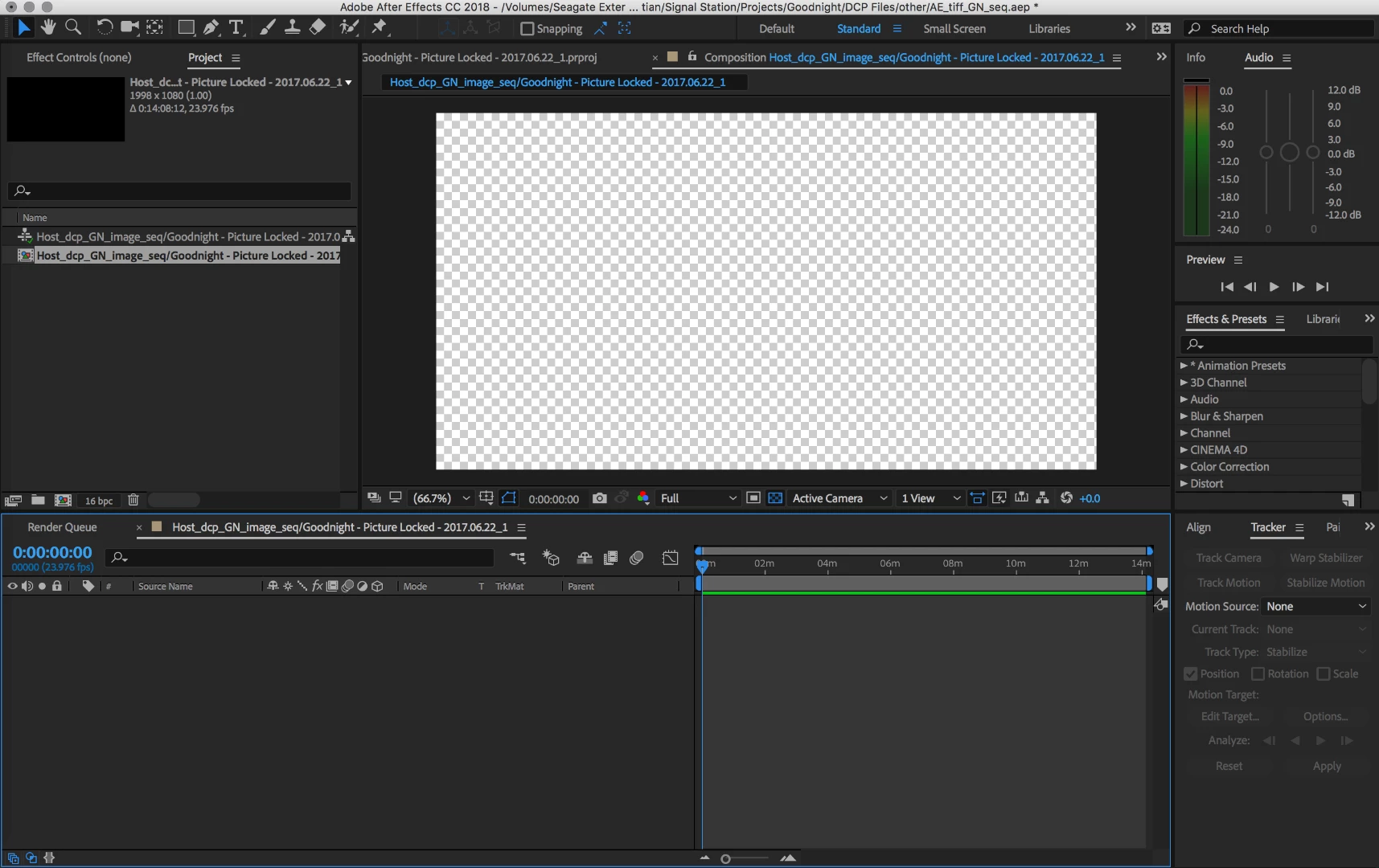Expand the Color Correction effects category
The height and width of the screenshot is (868, 1379).
click(1184, 467)
